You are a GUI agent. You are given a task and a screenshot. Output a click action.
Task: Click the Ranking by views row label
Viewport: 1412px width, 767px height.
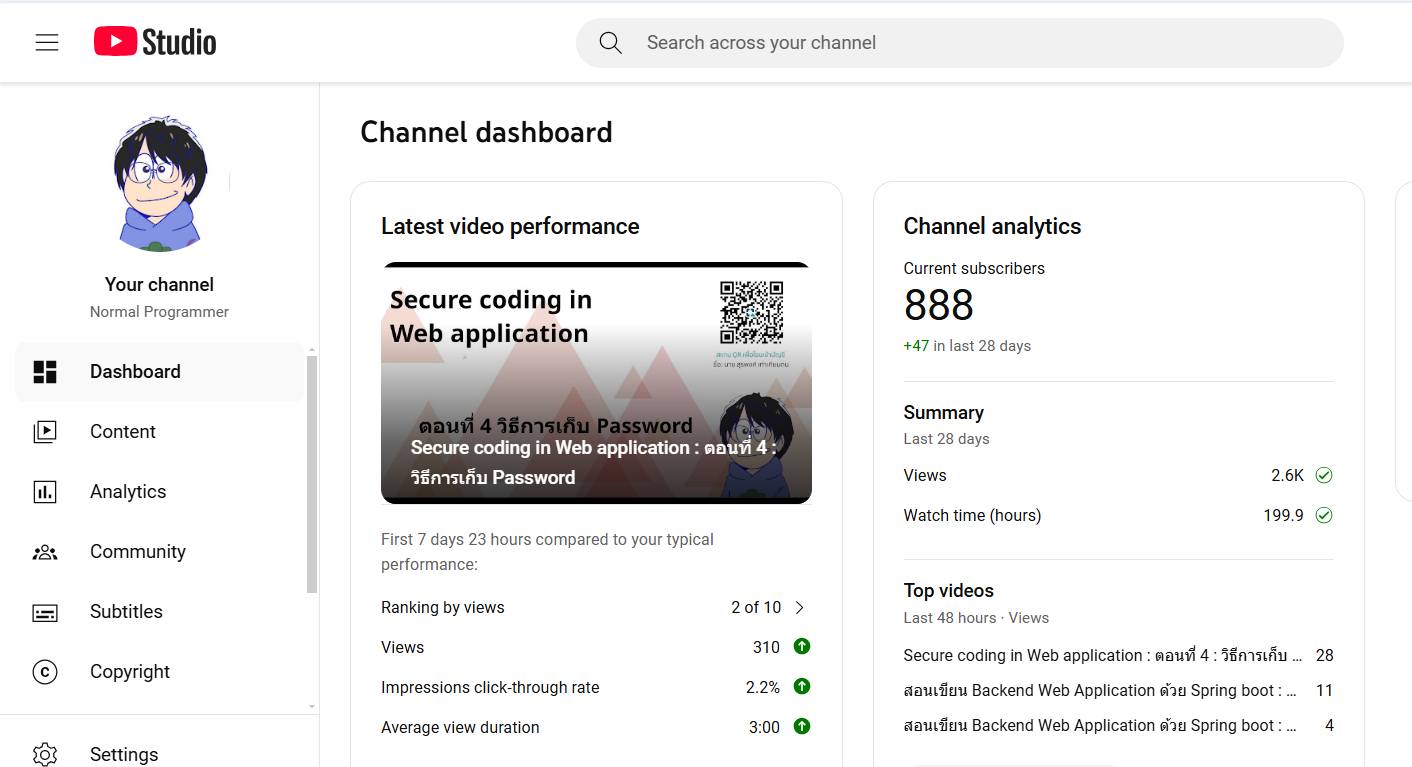coord(443,607)
